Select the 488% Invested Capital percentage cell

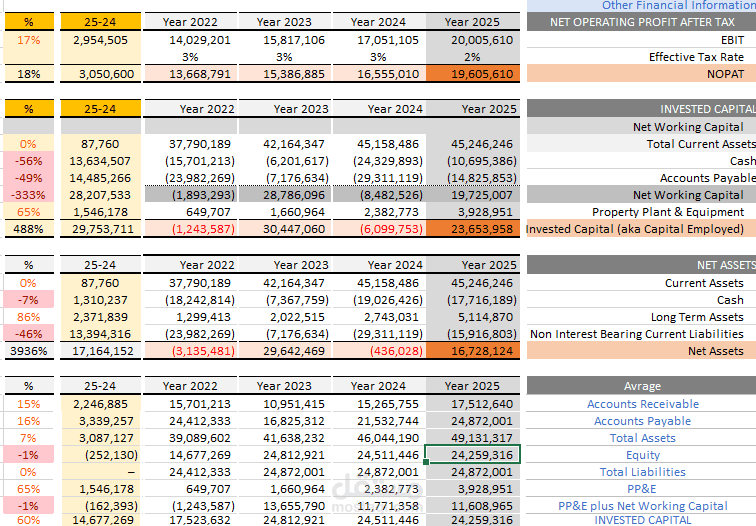29,229
